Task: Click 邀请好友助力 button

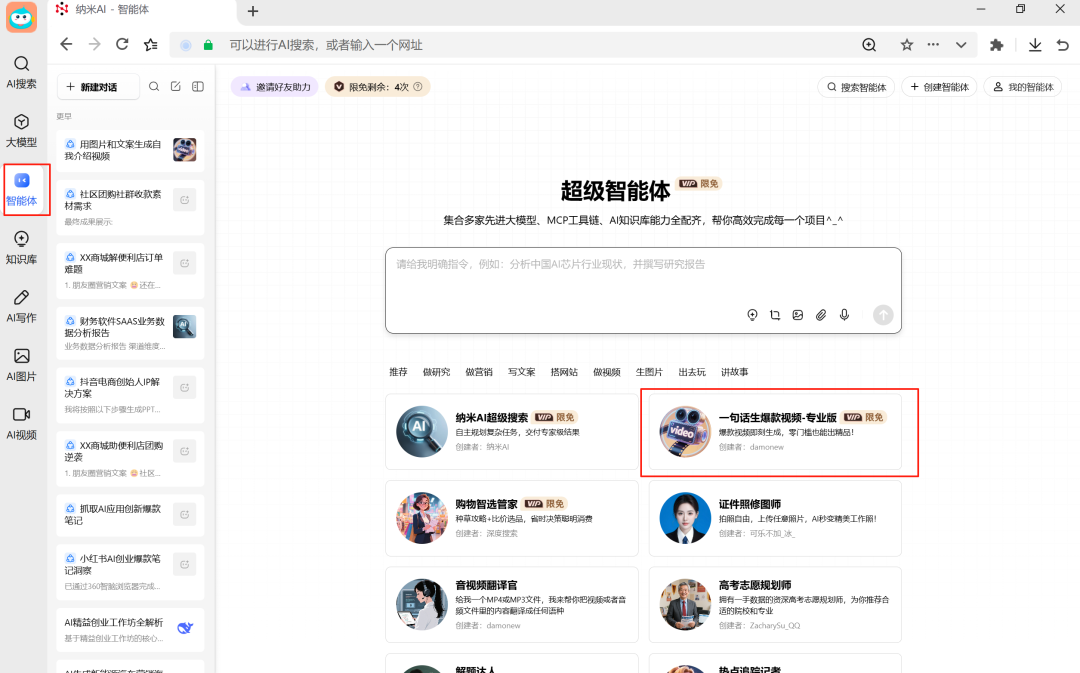Action: click(275, 87)
